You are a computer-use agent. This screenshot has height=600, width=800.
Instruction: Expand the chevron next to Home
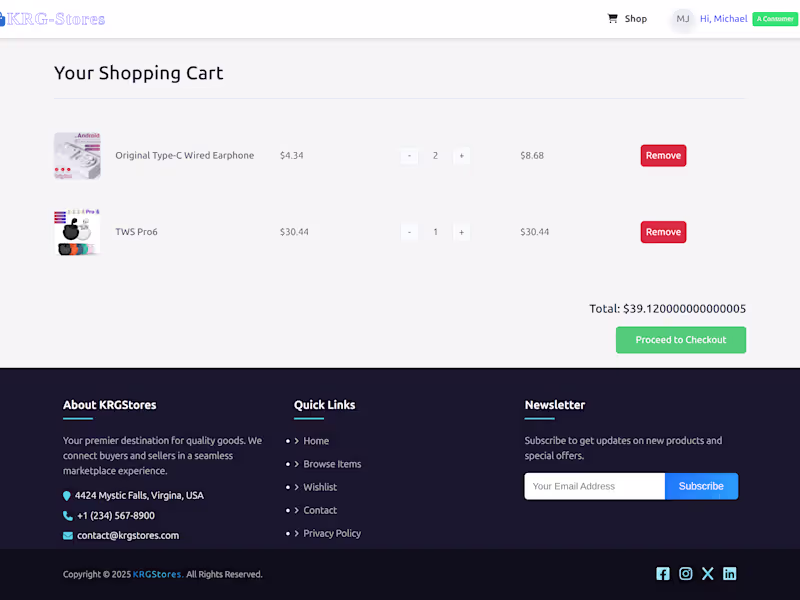point(295,440)
